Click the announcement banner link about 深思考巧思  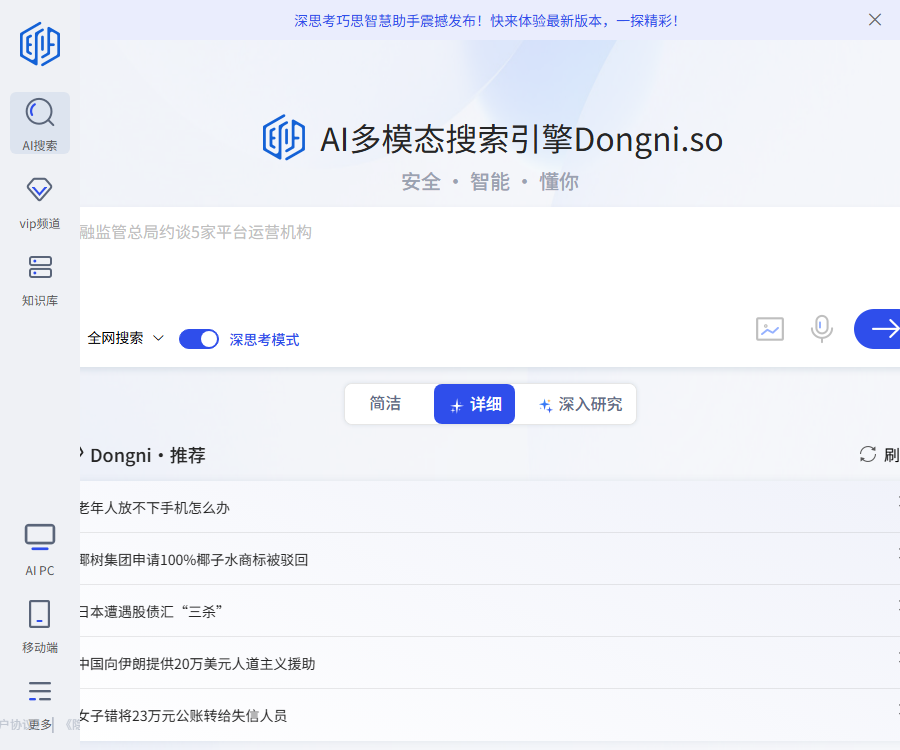(486, 21)
